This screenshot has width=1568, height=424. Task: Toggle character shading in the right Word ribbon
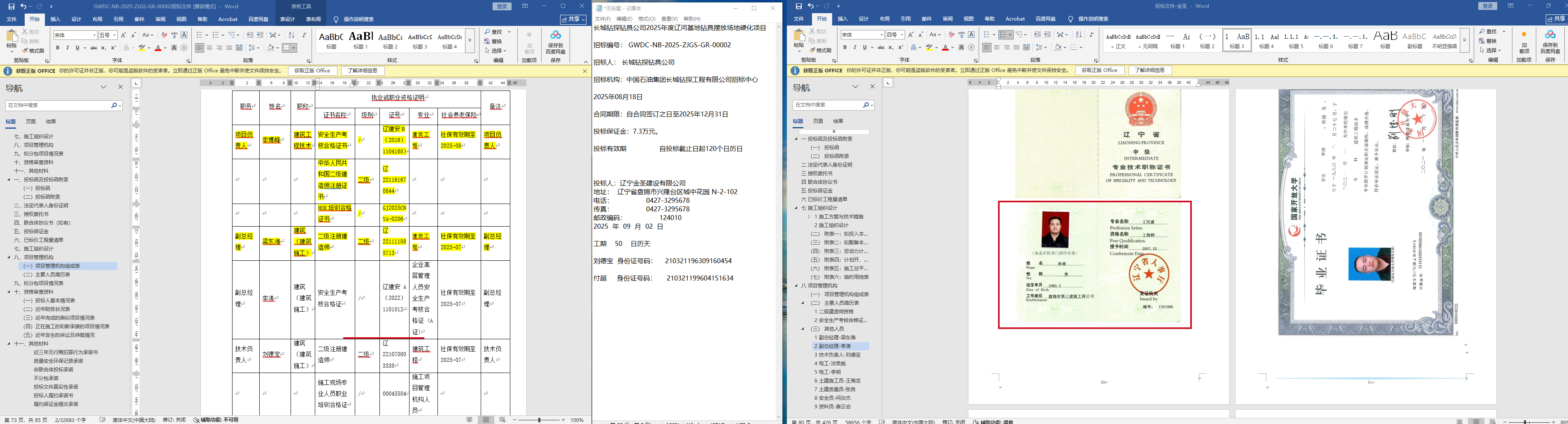tap(961, 47)
